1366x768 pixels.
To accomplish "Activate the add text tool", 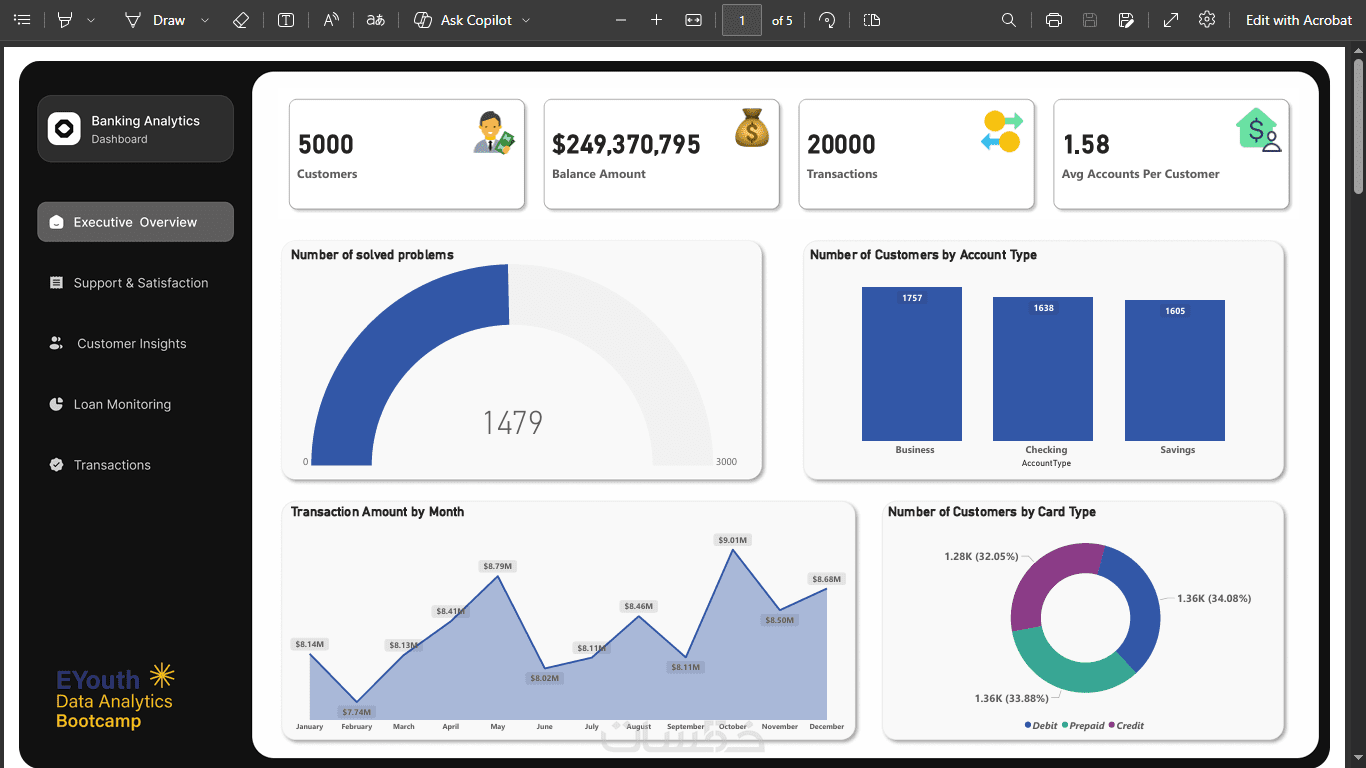I will pyautogui.click(x=286, y=20).
